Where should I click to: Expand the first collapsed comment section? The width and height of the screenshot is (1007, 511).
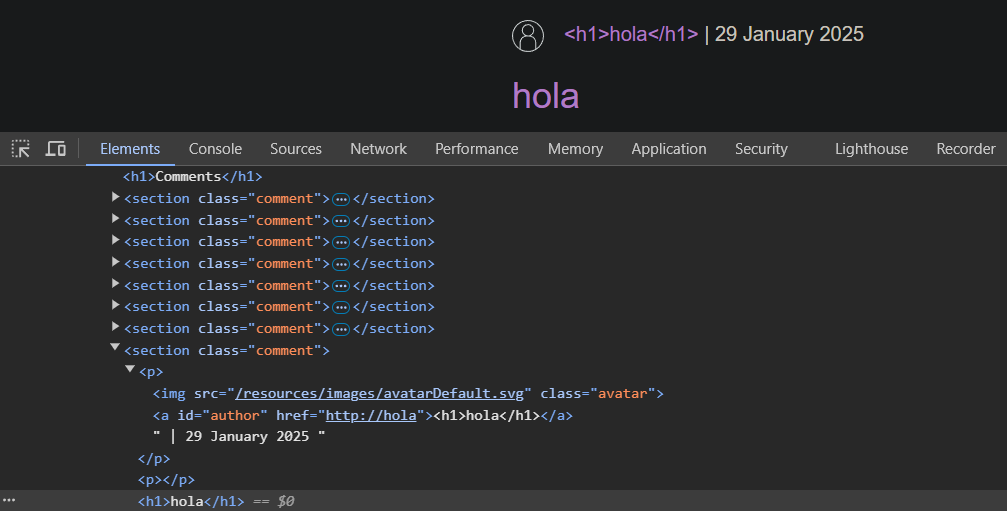click(x=116, y=197)
